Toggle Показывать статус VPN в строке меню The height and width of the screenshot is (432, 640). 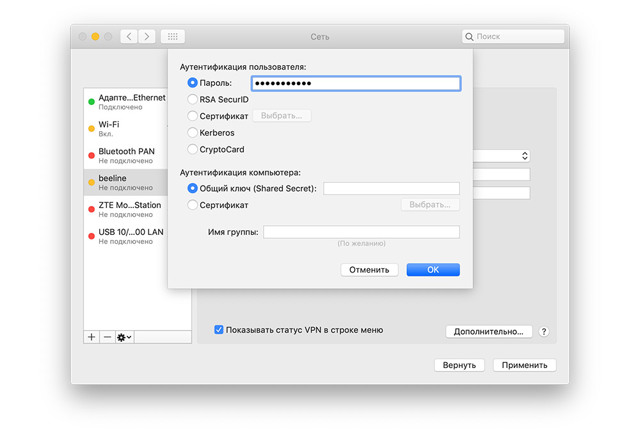pyautogui.click(x=219, y=330)
